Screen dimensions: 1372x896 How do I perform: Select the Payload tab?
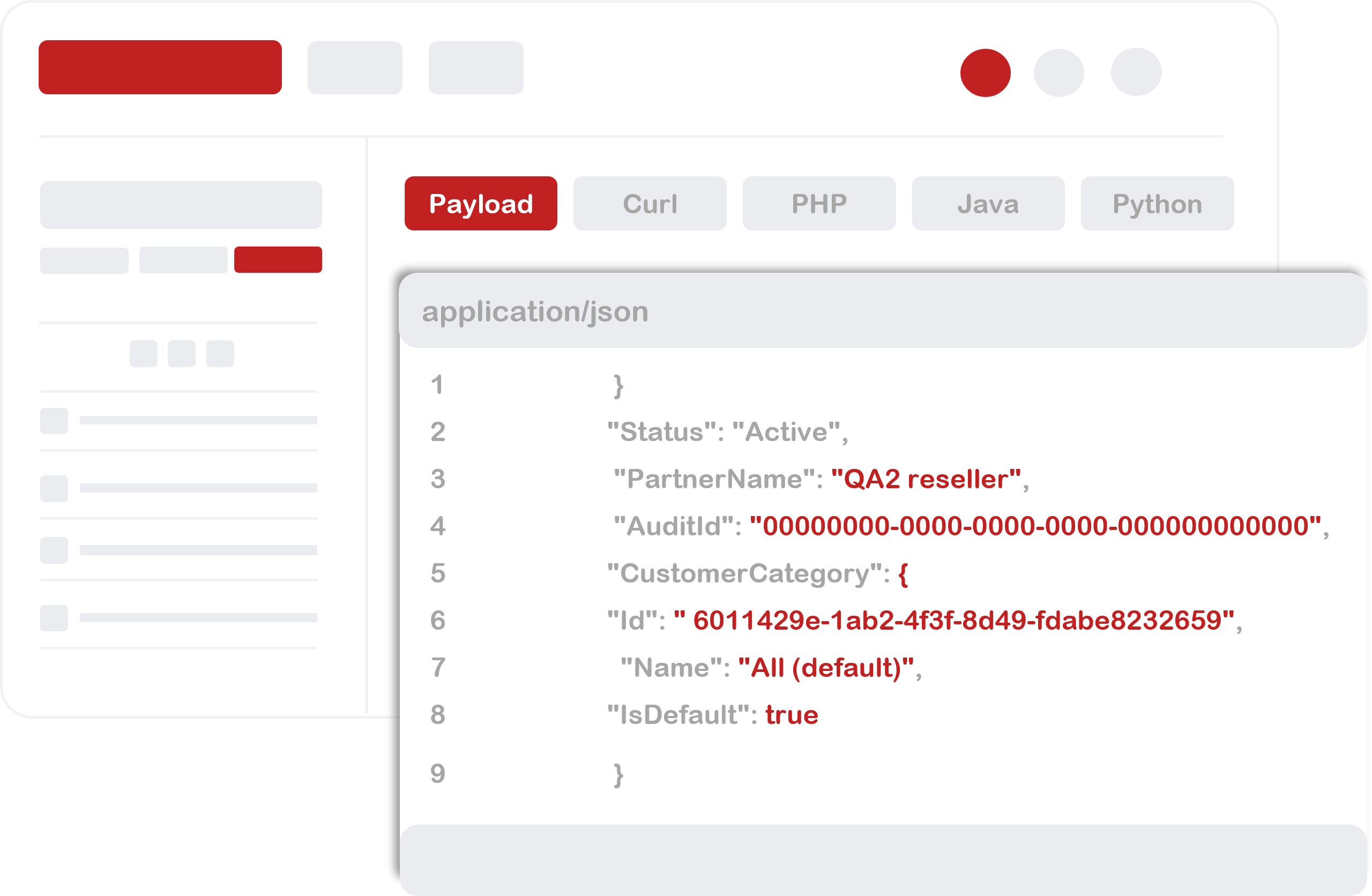tap(481, 204)
